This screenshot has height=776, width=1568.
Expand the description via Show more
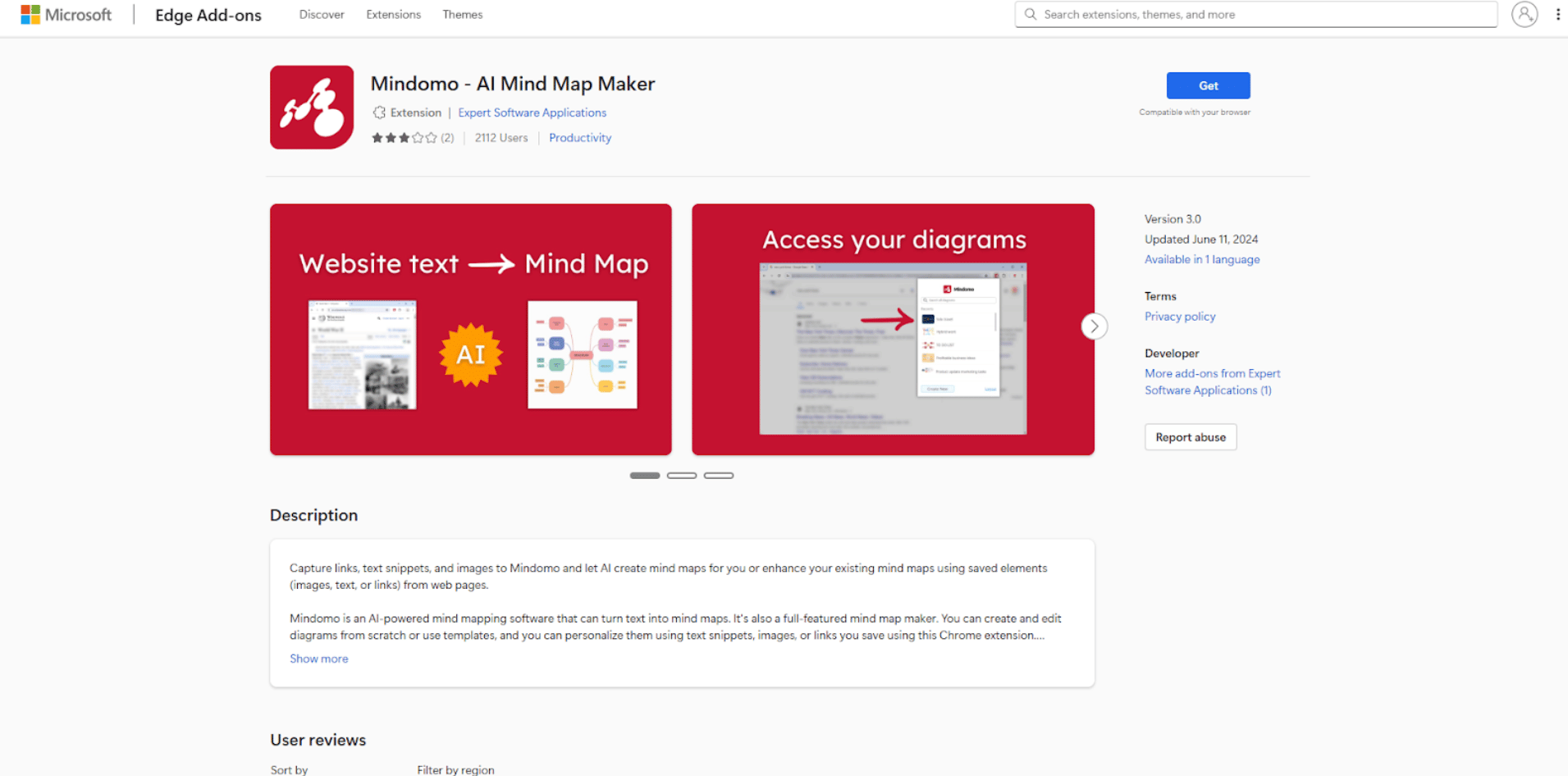click(318, 658)
